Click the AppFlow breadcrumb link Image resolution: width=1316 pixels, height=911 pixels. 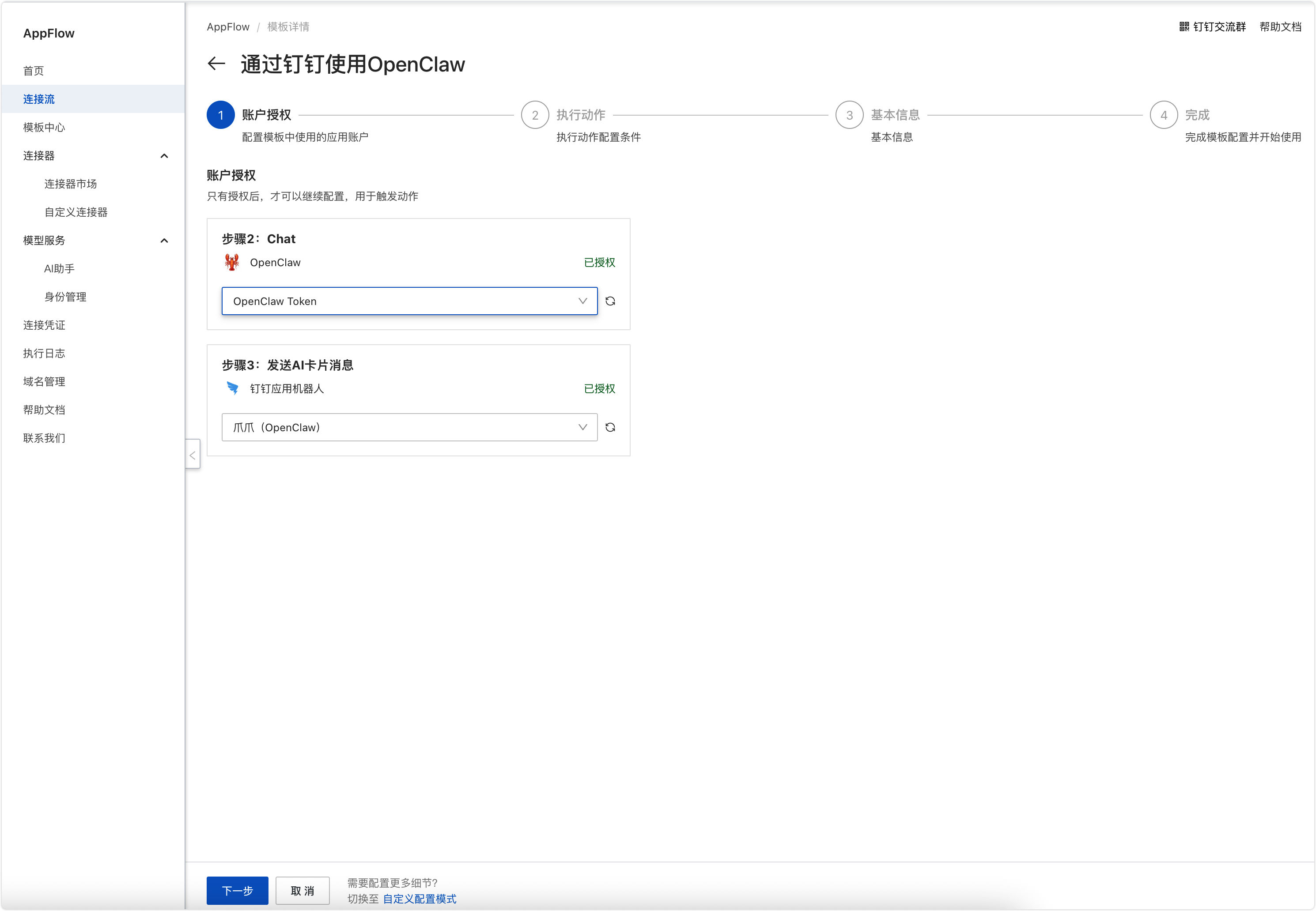tap(228, 27)
